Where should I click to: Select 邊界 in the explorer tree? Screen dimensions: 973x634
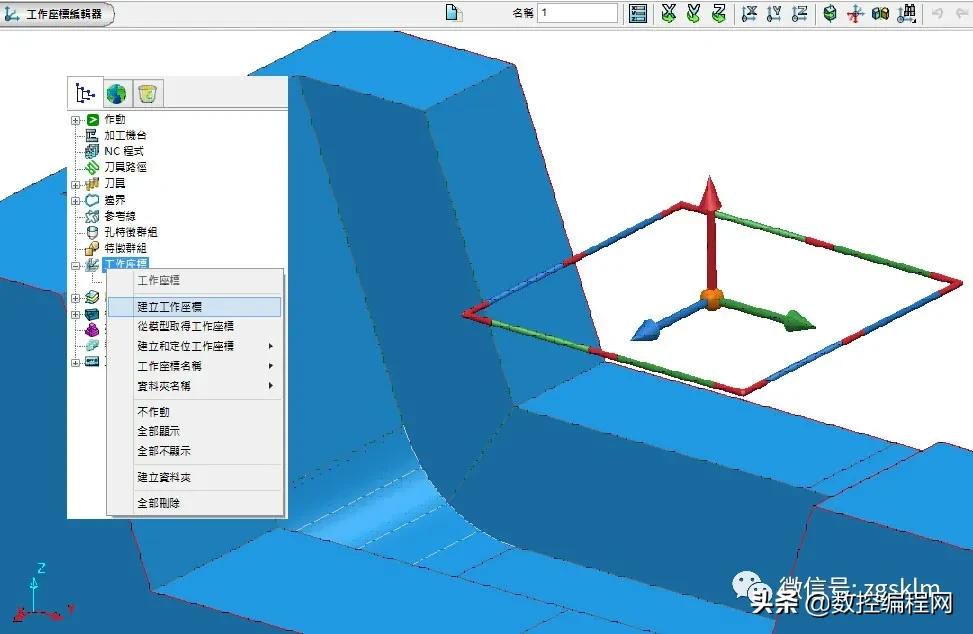115,200
